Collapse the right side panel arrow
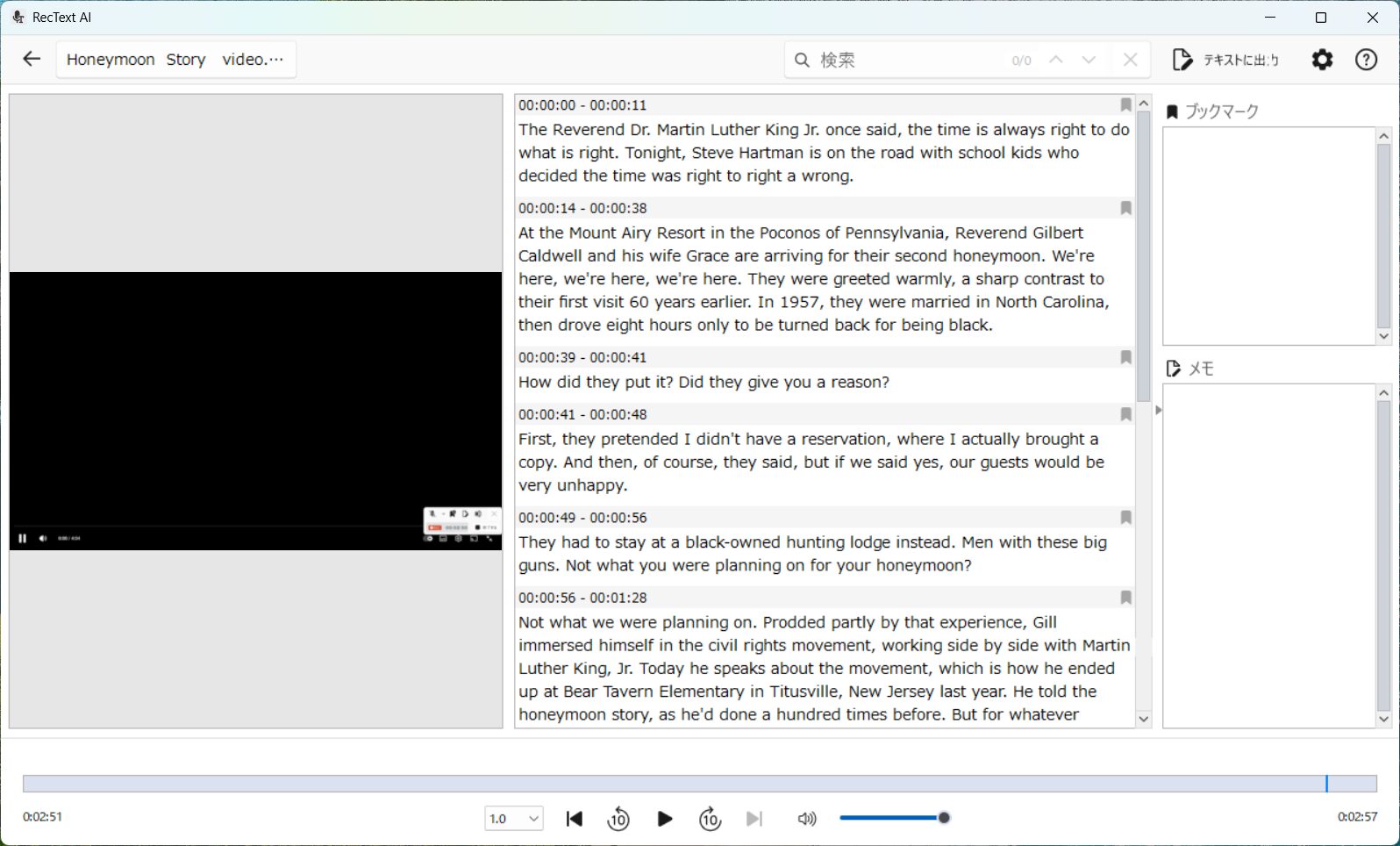Viewport: 1400px width, 846px height. 1158,410
